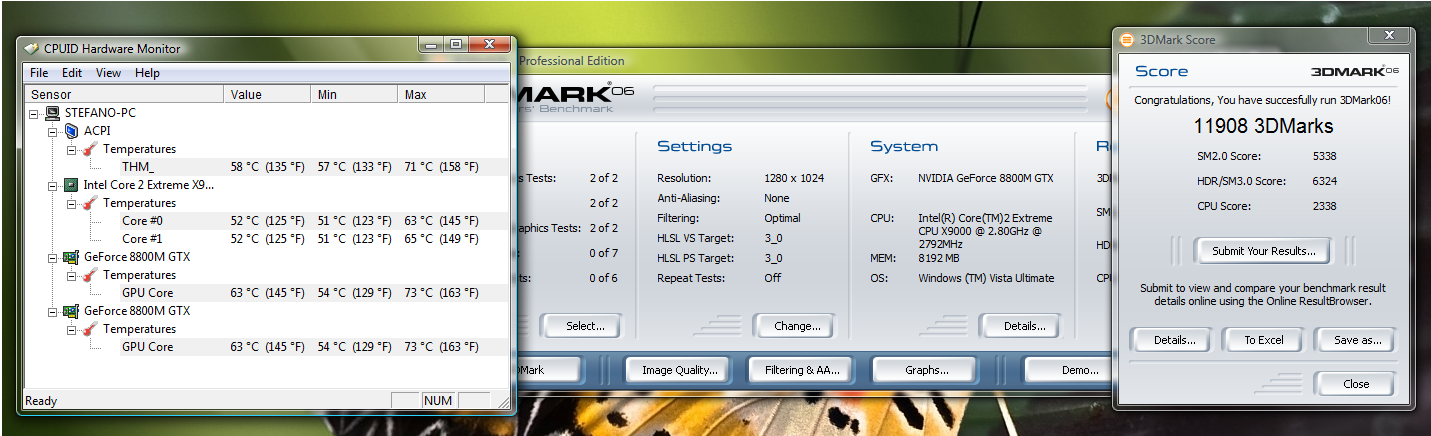Click the 'Ready' status bar text
The image size is (1431, 436).
point(41,401)
